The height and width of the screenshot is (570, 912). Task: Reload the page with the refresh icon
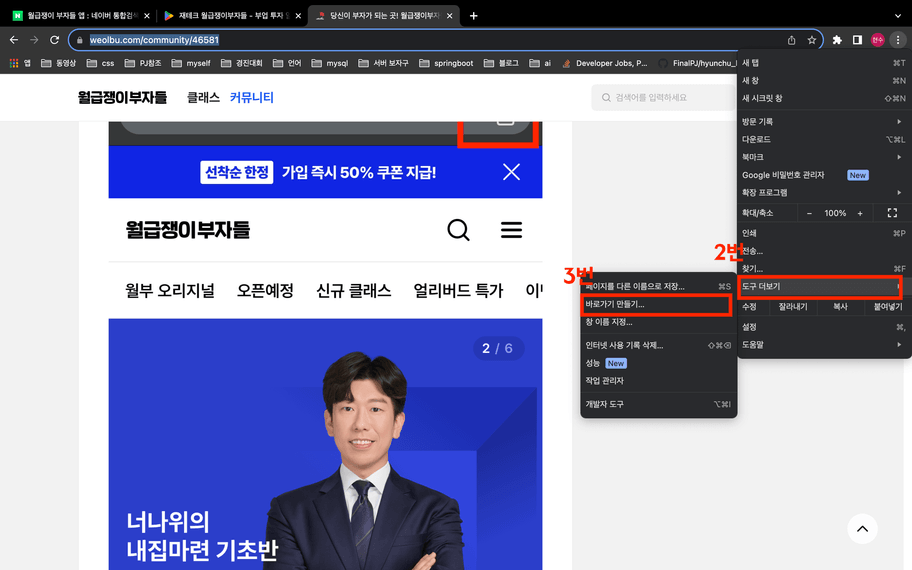click(54, 40)
